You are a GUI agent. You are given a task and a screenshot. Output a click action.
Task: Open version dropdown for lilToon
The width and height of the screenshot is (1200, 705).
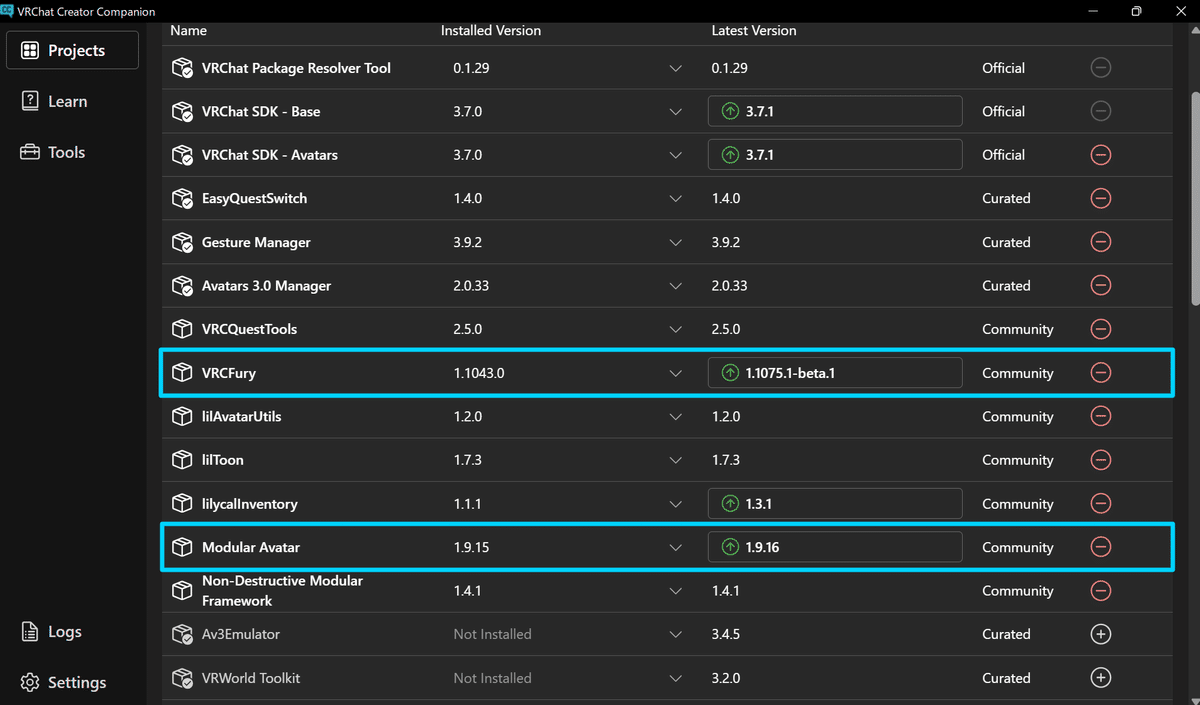[676, 460]
